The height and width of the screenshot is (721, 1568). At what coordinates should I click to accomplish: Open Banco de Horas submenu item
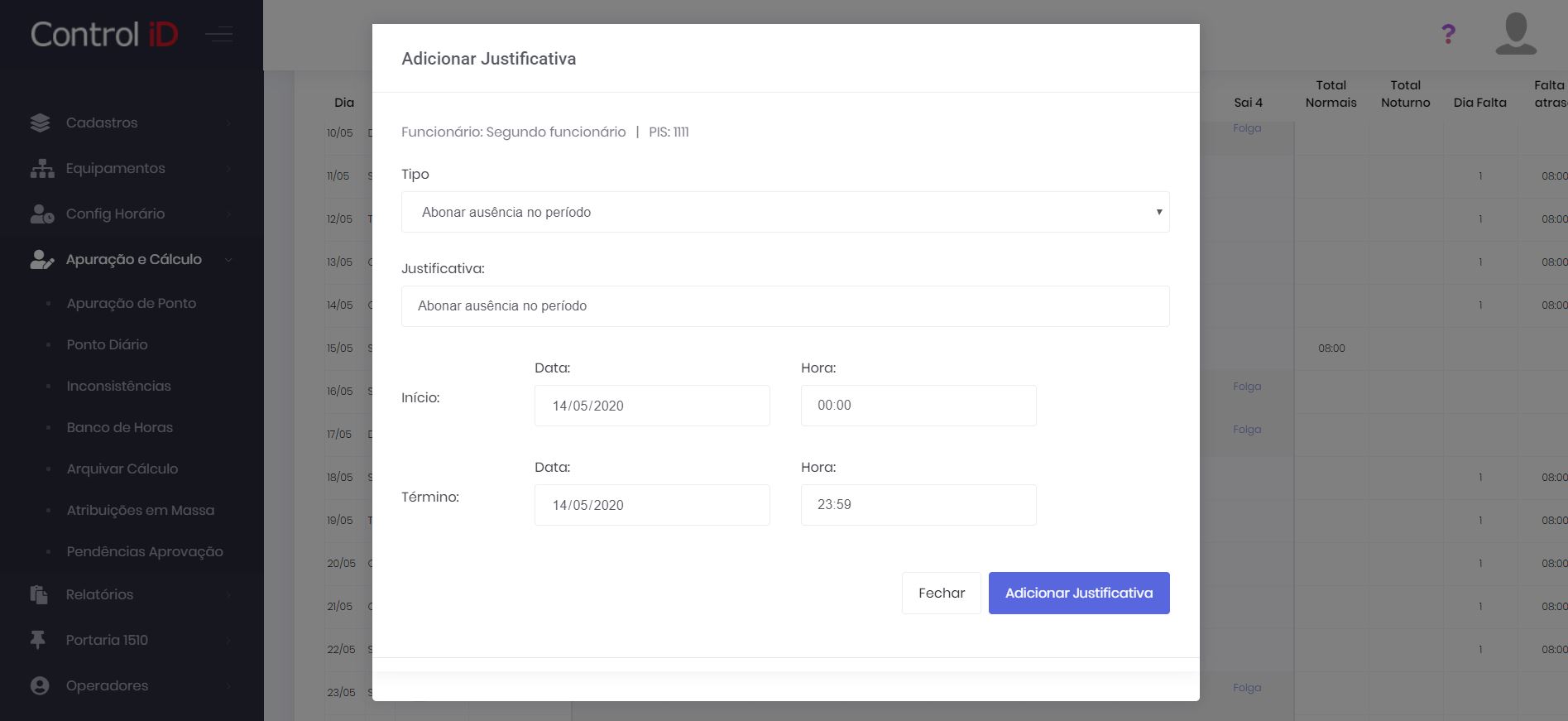click(120, 427)
